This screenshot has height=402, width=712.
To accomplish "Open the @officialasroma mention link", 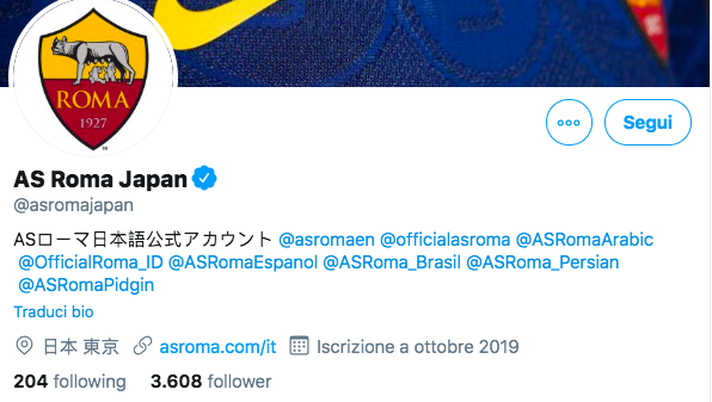I will [x=444, y=239].
